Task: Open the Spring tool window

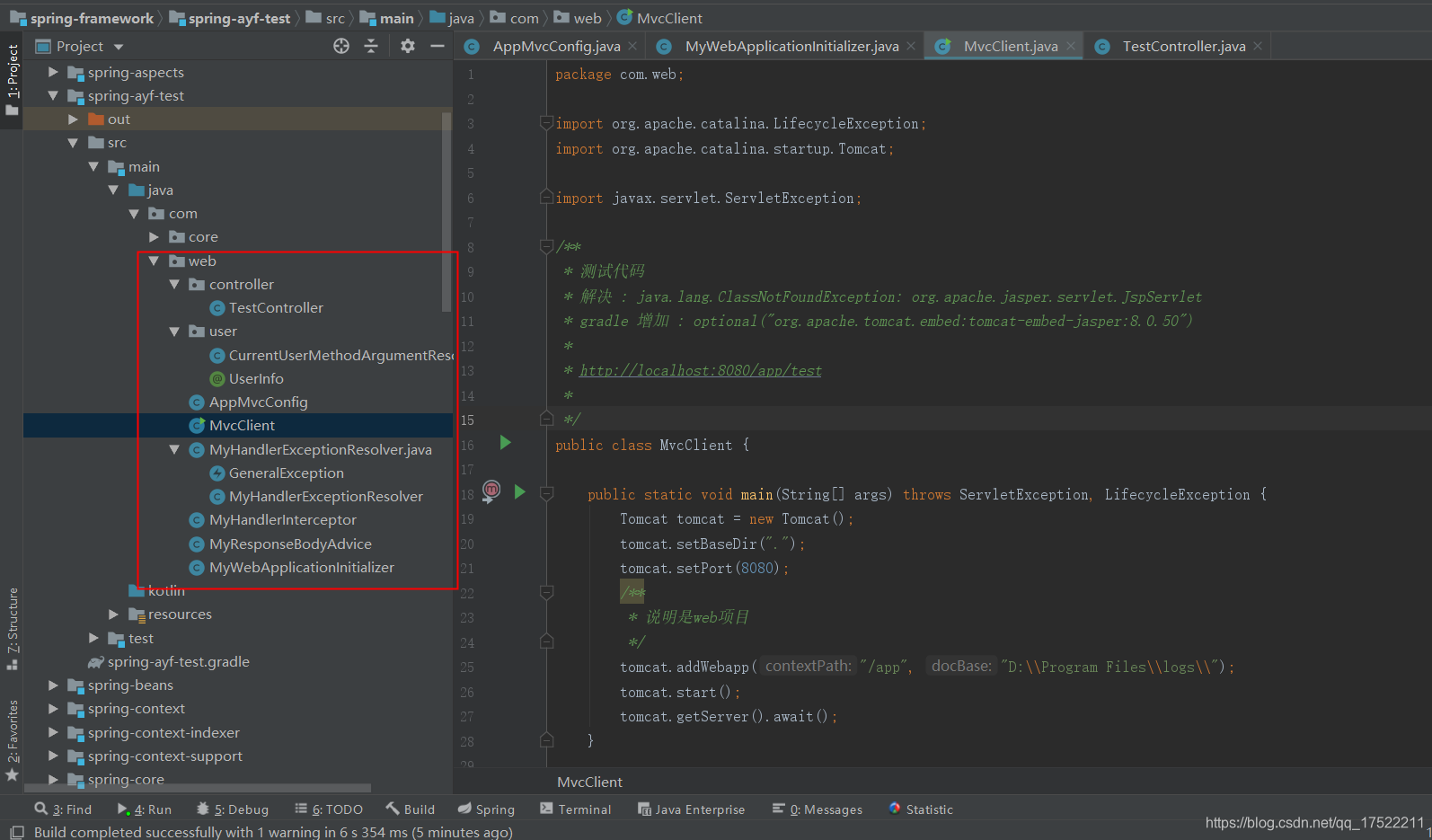Action: point(486,809)
